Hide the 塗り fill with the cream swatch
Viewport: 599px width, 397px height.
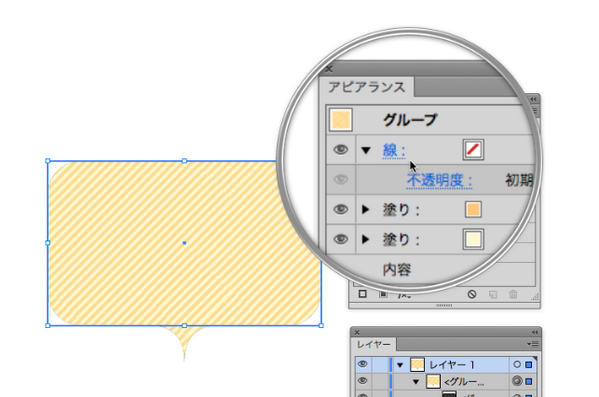coord(341,239)
